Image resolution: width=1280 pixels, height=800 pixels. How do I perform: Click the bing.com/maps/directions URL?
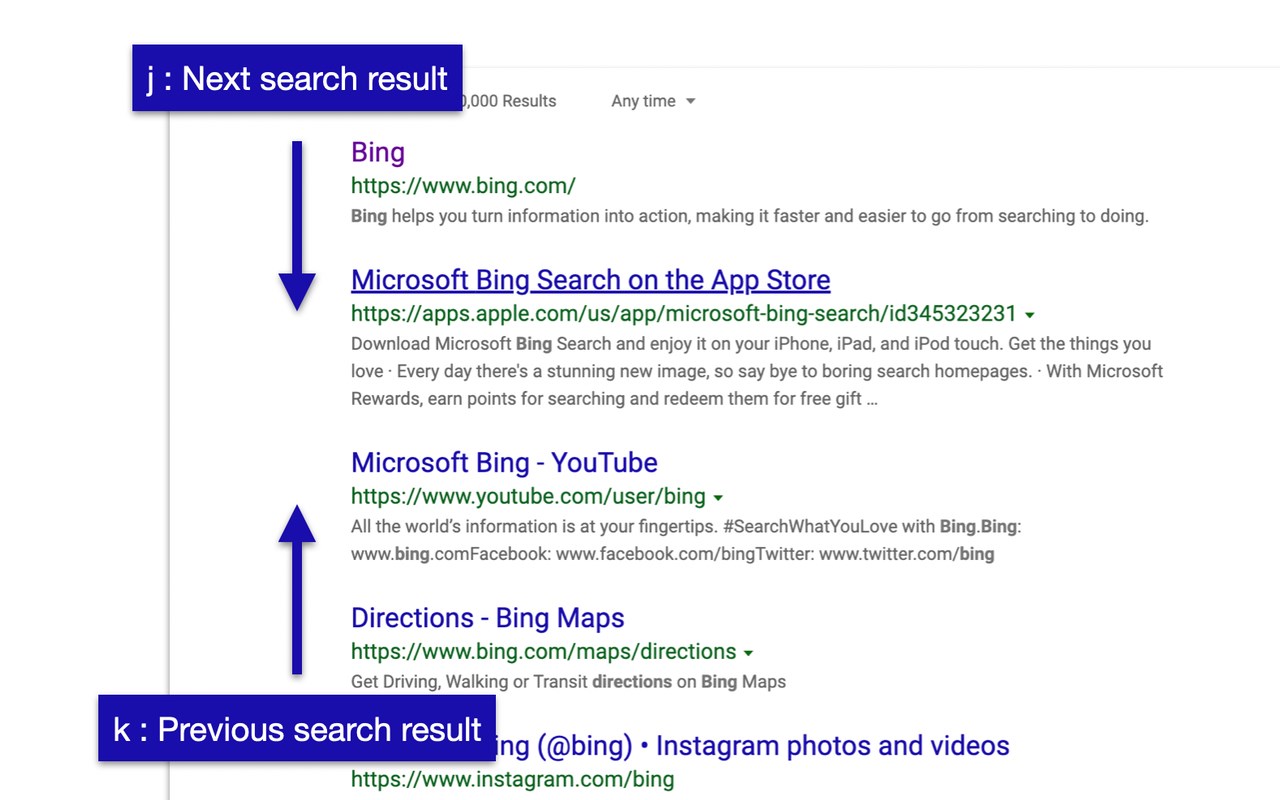click(543, 652)
